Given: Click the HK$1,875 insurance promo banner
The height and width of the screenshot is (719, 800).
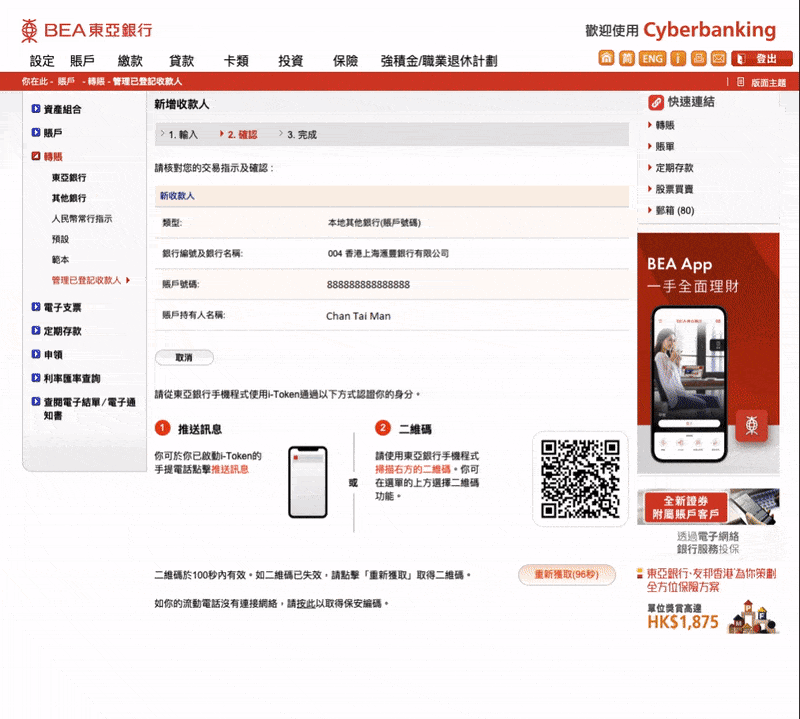Looking at the screenshot, I should [708, 601].
